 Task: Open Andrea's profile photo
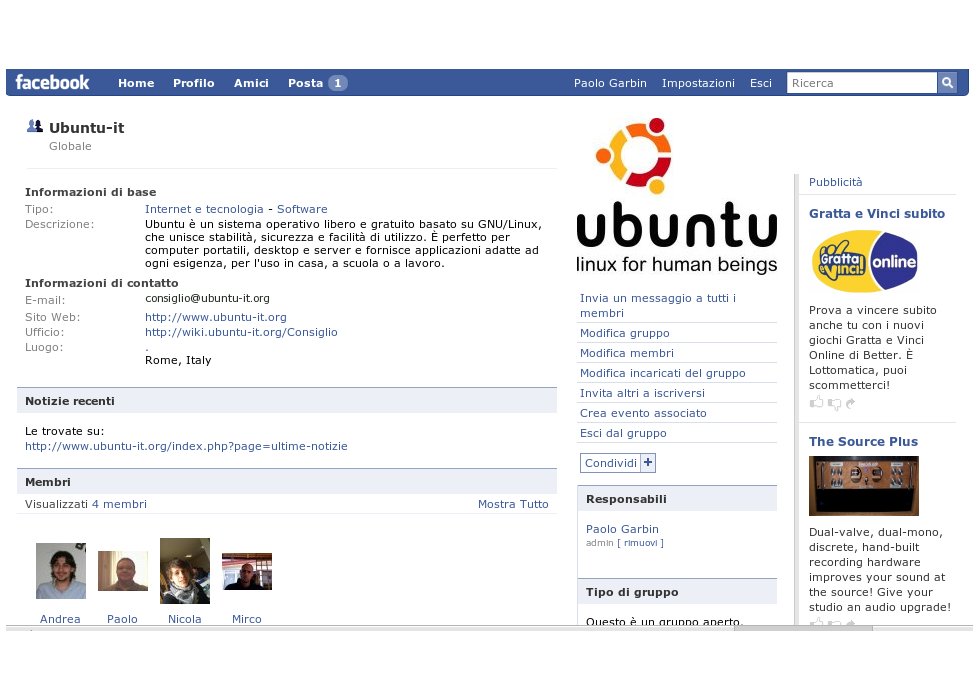61,571
